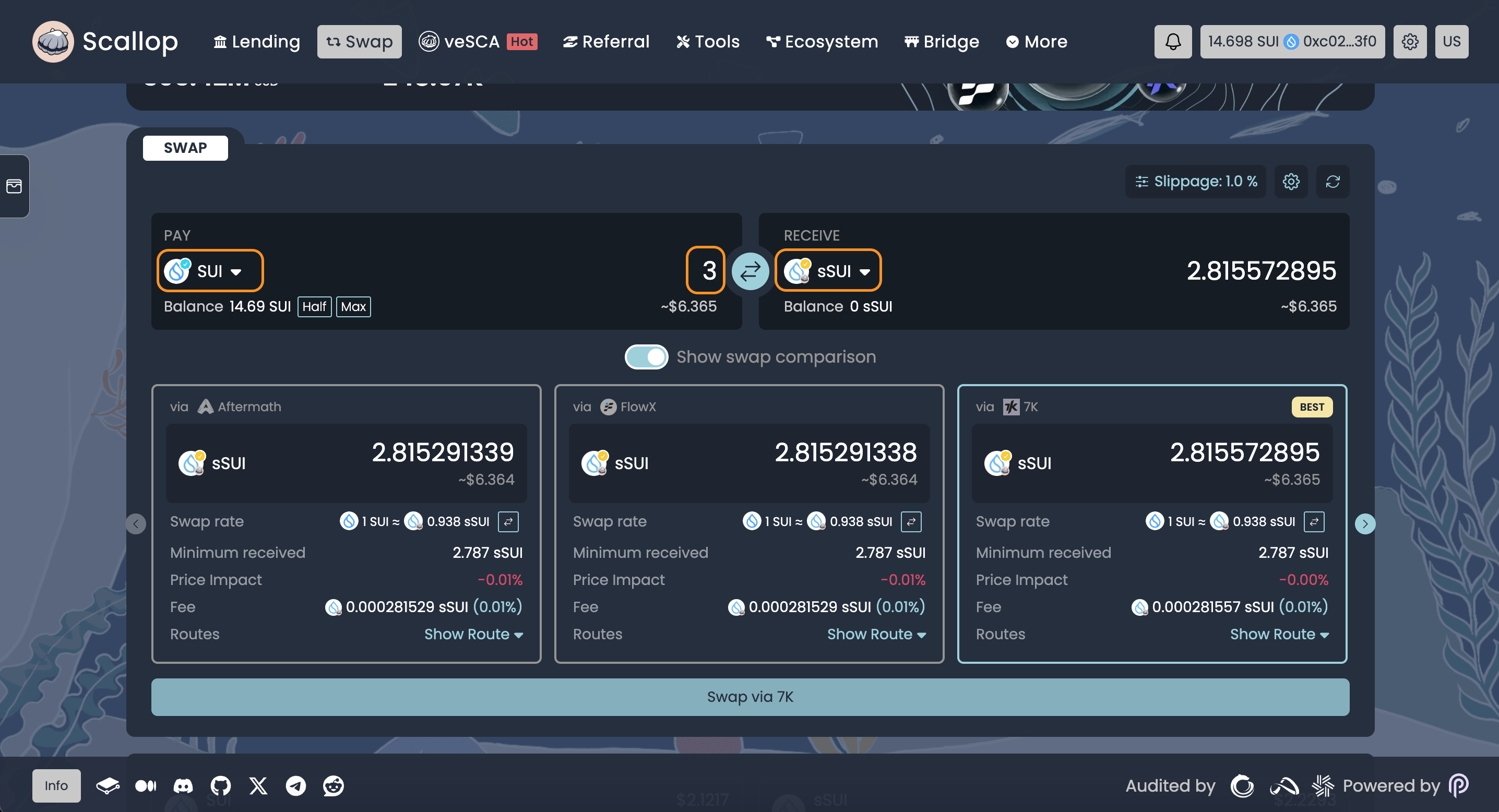Open the Reddit icon in footer
Image resolution: width=1499 pixels, height=812 pixels.
coord(334,786)
